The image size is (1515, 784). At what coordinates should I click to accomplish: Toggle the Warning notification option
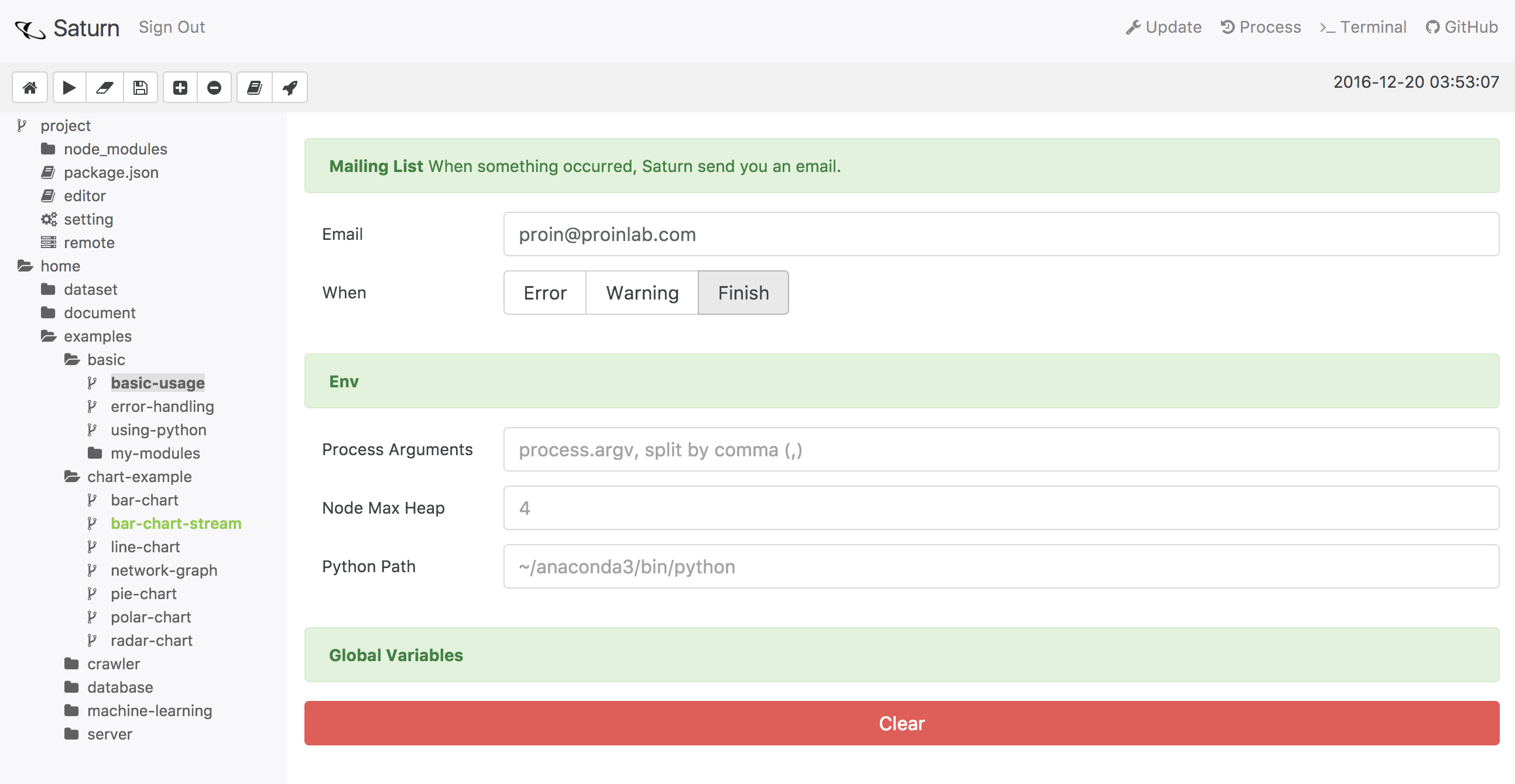pyautogui.click(x=642, y=293)
